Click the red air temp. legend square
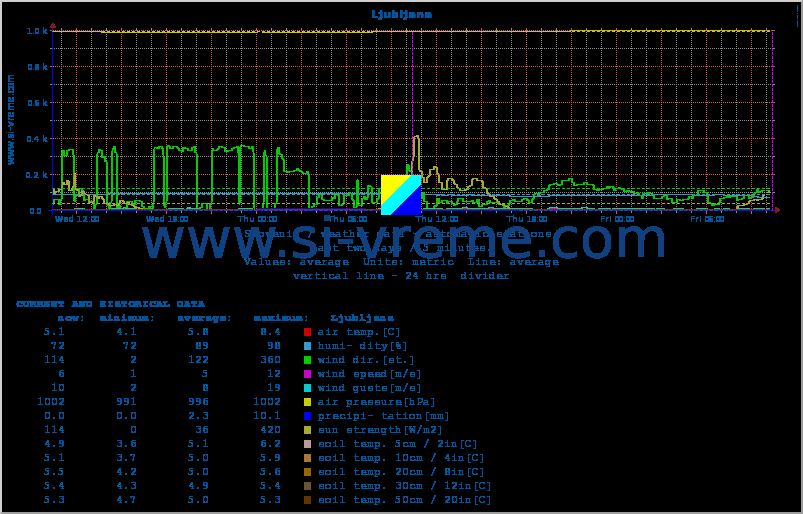Screen dimensions: 803x514 (308, 332)
